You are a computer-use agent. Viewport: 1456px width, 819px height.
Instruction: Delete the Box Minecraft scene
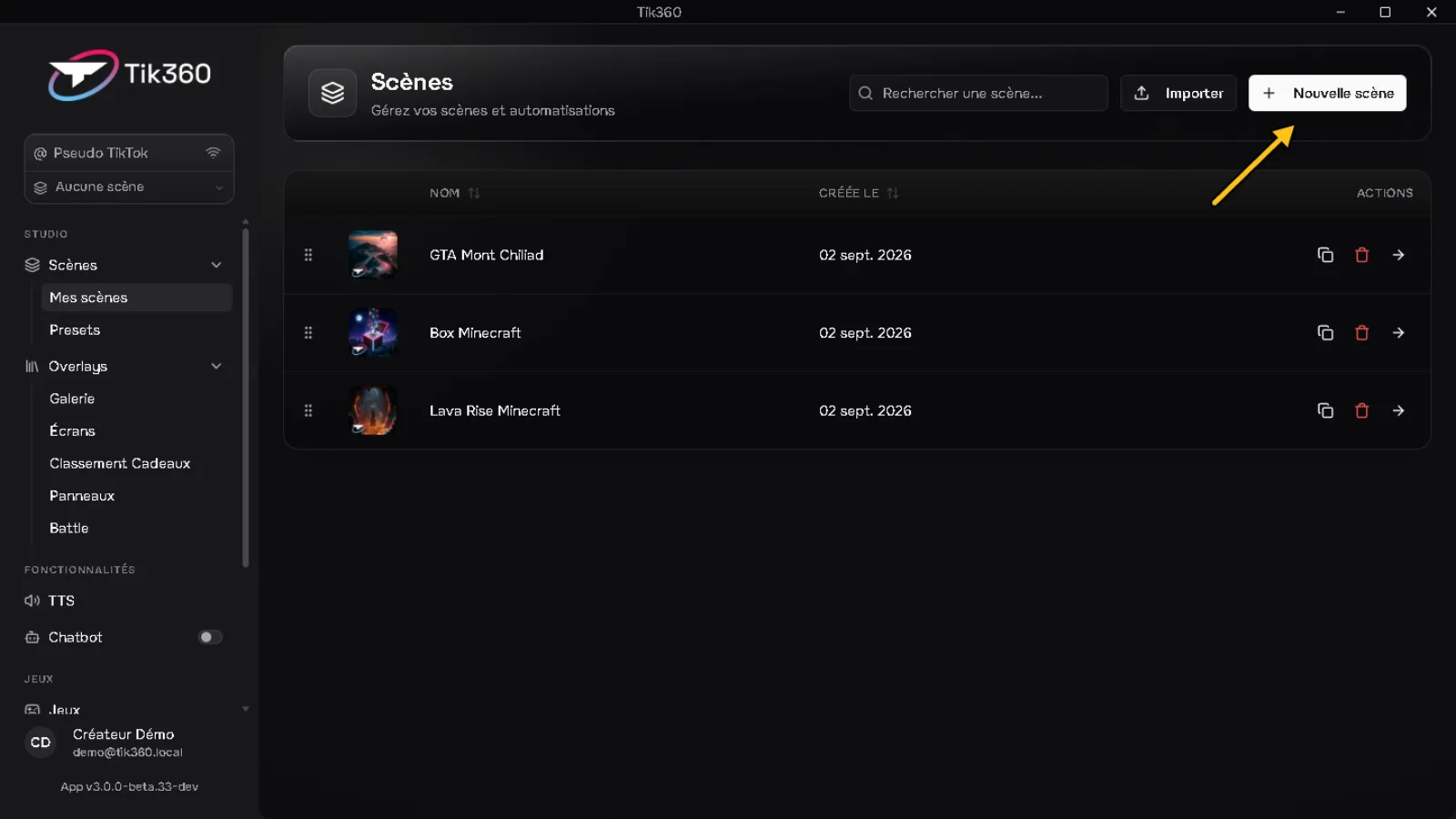[x=1361, y=333]
